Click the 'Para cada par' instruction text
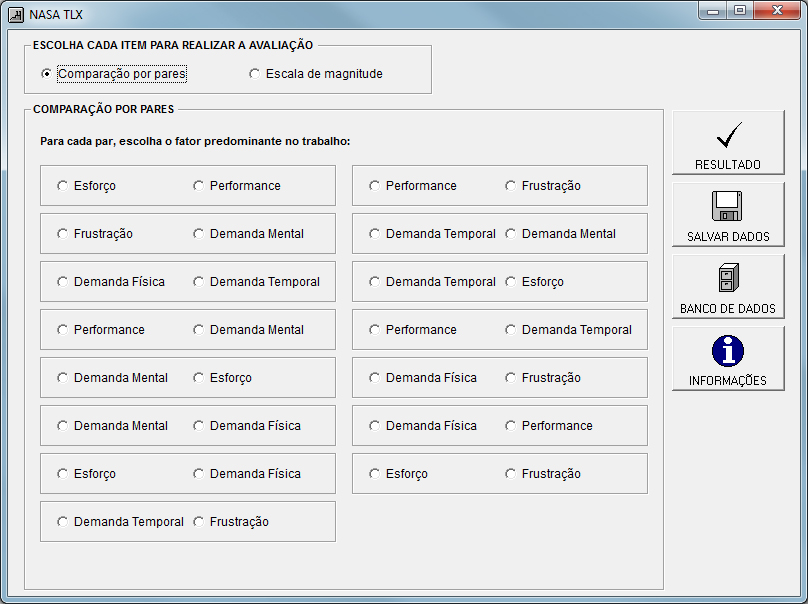The width and height of the screenshot is (808, 604). pos(195,141)
